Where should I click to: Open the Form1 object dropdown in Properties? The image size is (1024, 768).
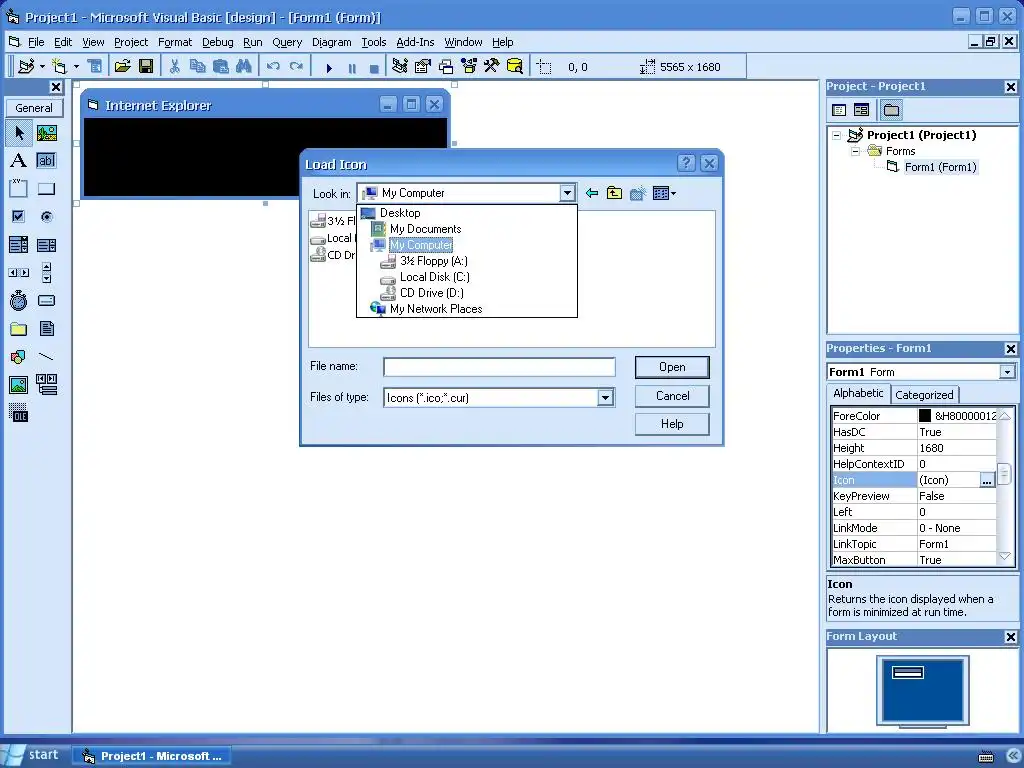point(1007,372)
